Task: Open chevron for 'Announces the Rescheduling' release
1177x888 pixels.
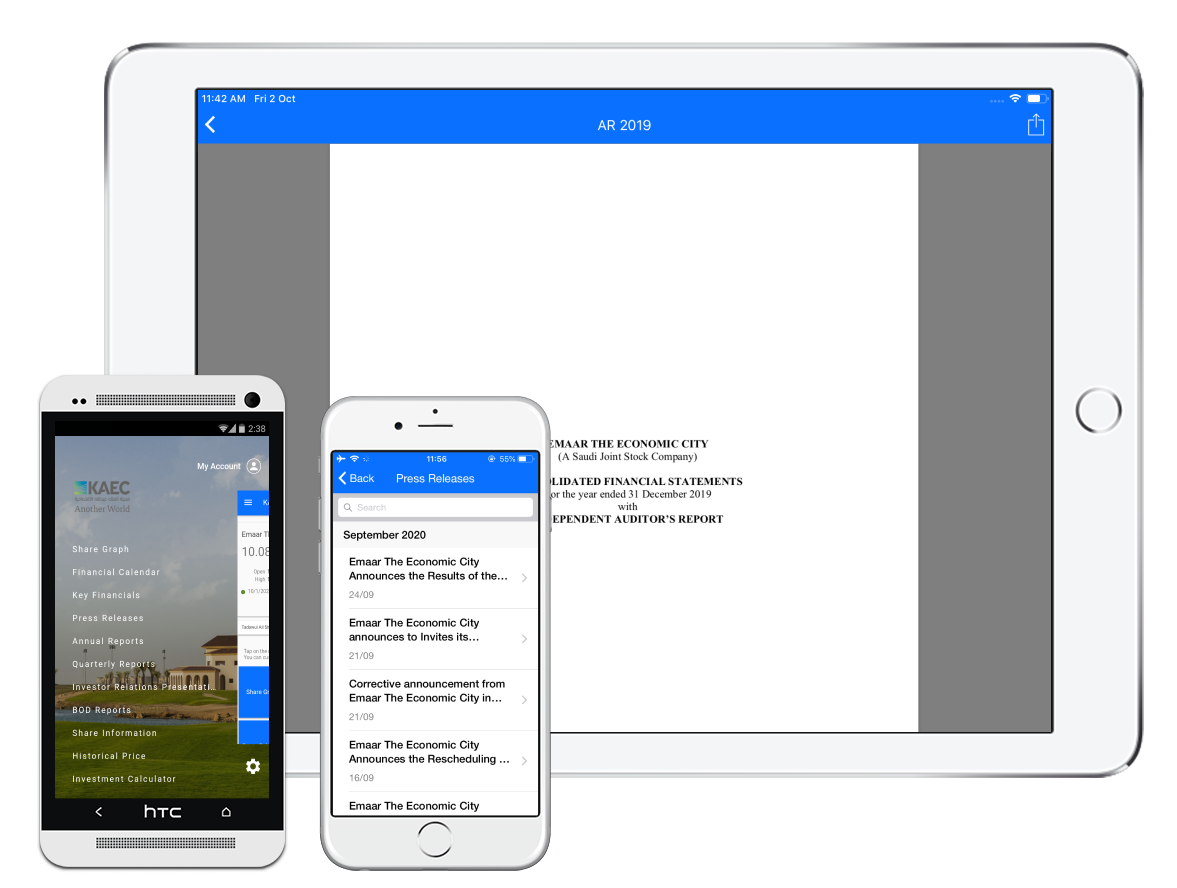Action: [x=524, y=760]
